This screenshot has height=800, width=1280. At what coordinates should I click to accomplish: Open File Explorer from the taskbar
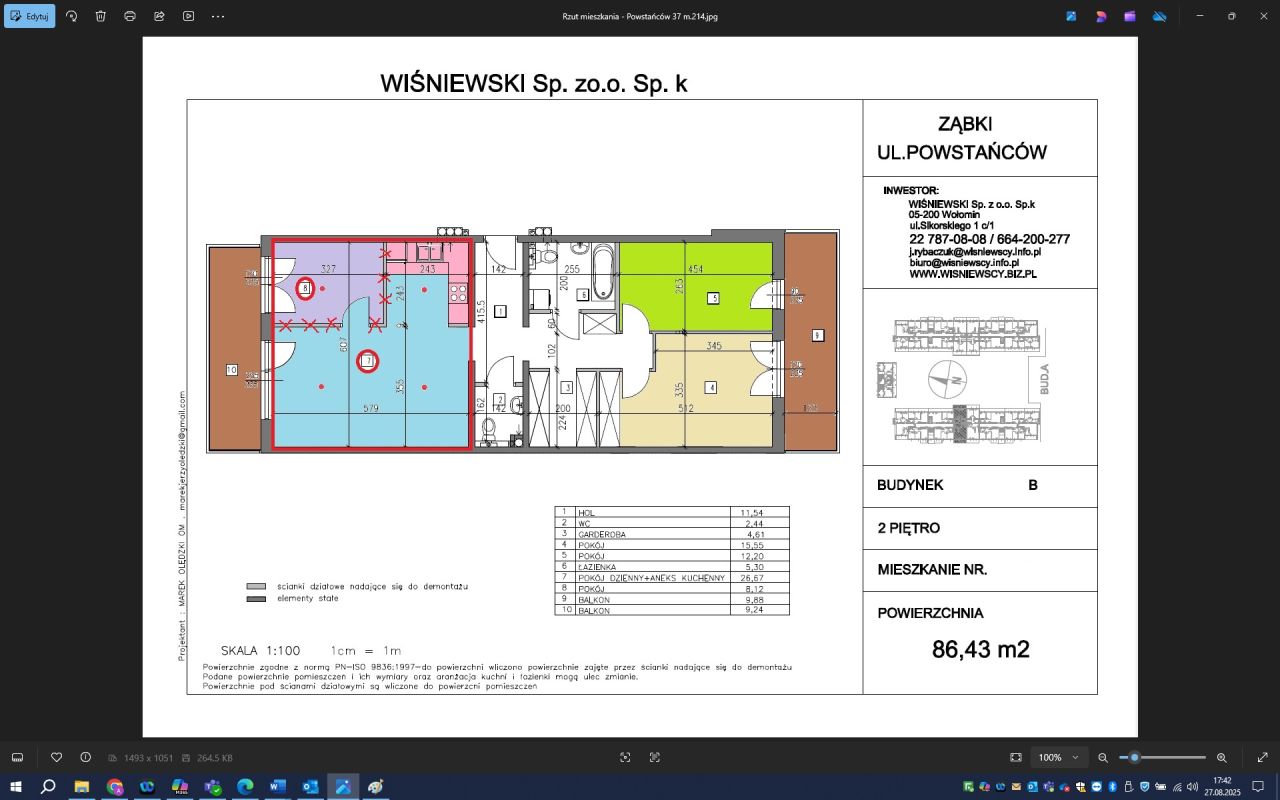click(81, 787)
